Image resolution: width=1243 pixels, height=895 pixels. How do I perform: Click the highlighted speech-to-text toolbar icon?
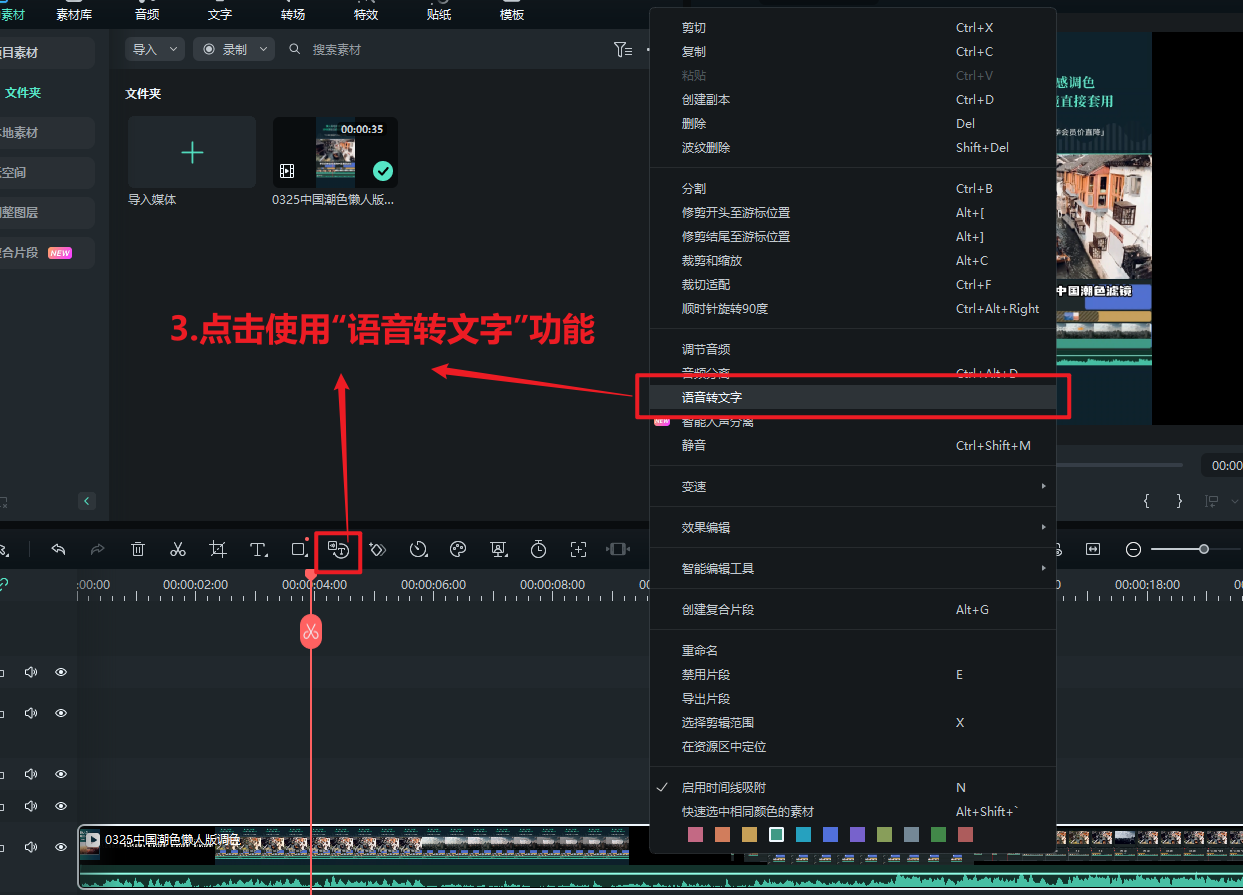pyautogui.click(x=338, y=550)
